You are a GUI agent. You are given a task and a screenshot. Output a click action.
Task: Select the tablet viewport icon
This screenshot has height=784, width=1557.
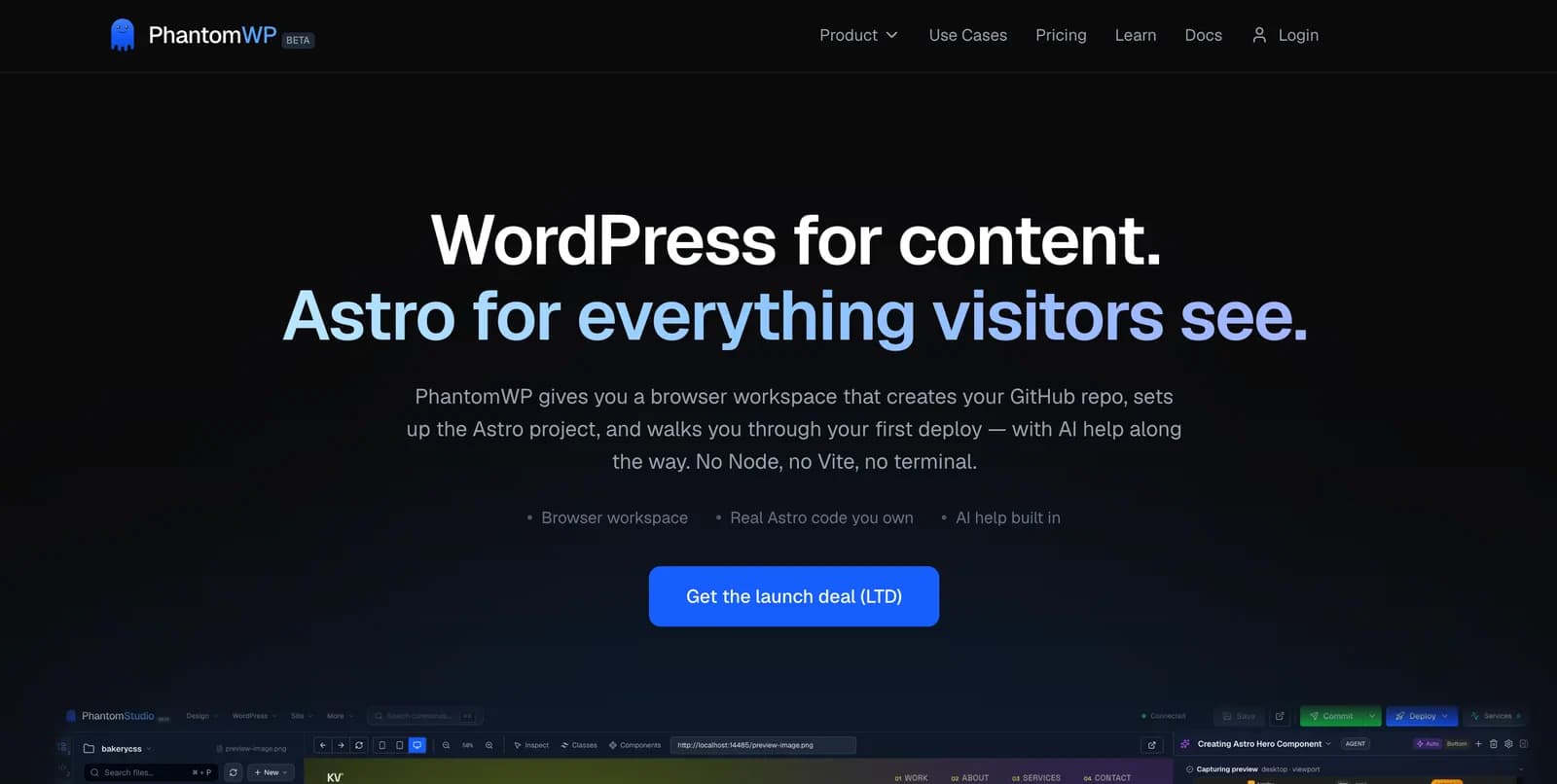tap(399, 745)
